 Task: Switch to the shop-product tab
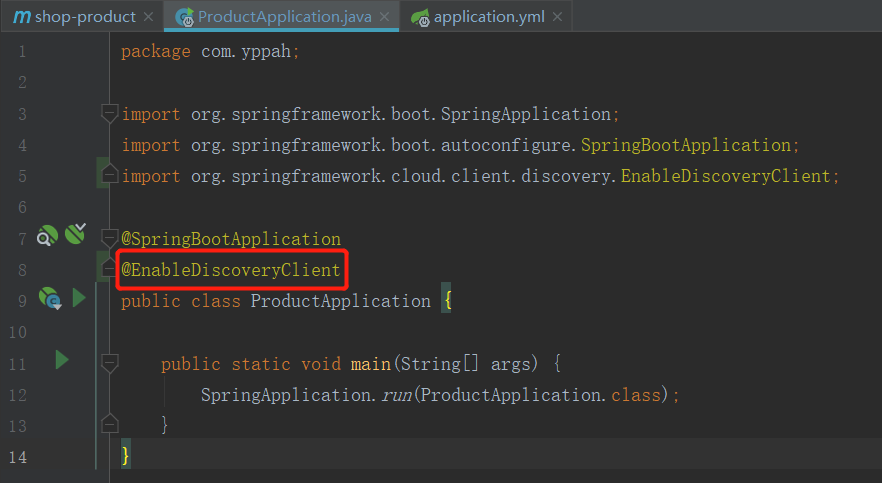point(83,17)
